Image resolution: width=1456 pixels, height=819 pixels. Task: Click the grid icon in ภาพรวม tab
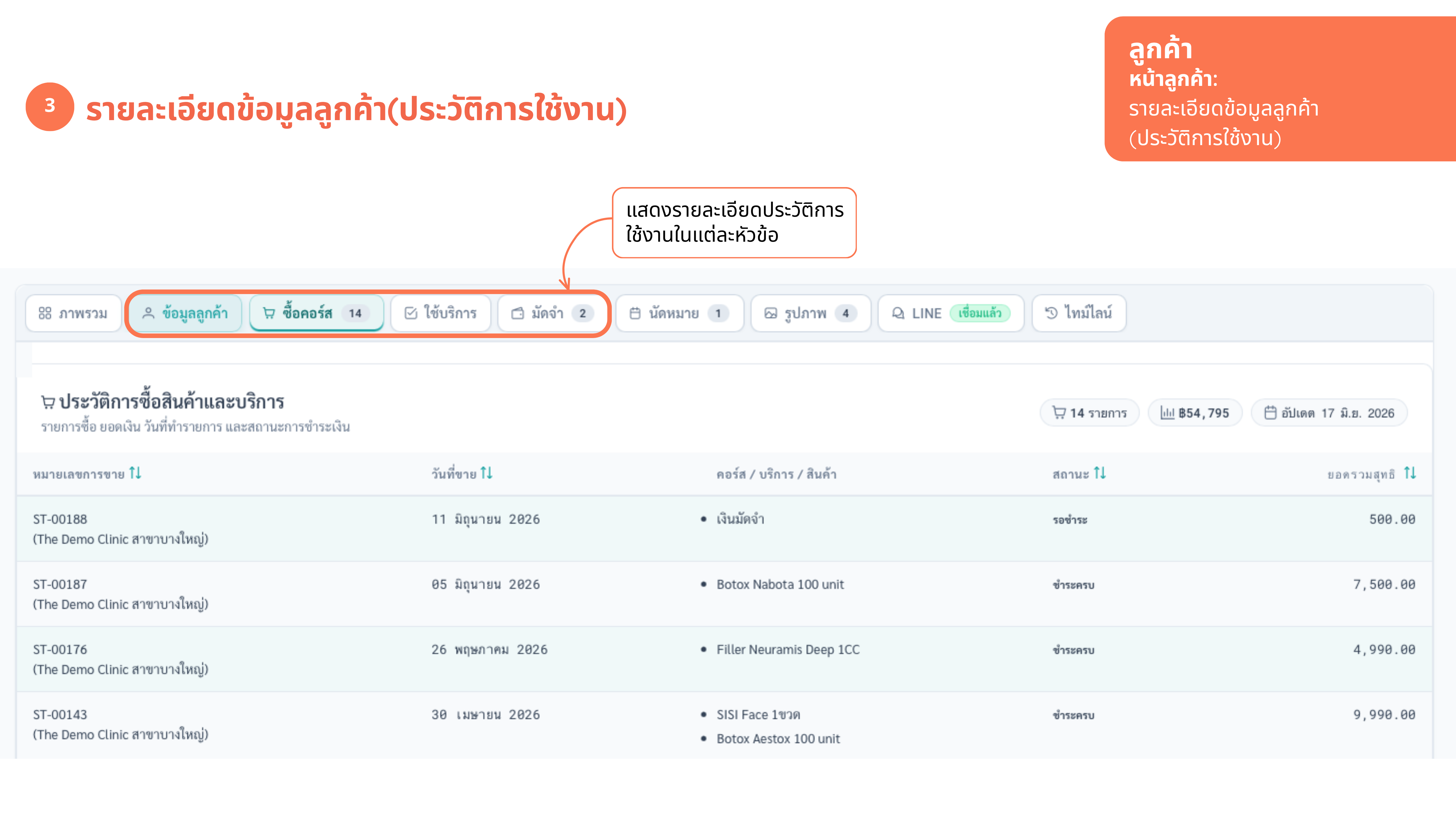[45, 313]
